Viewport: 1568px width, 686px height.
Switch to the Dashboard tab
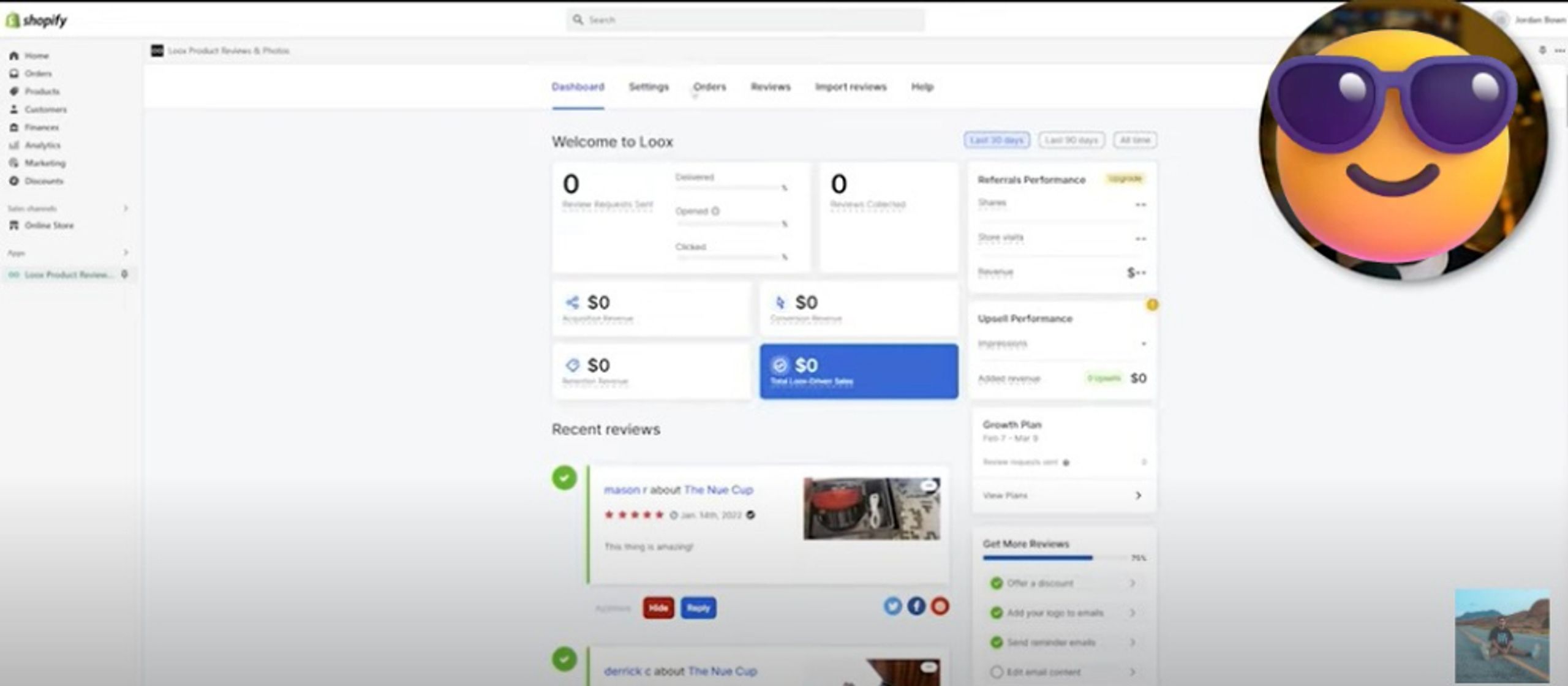pyautogui.click(x=578, y=87)
